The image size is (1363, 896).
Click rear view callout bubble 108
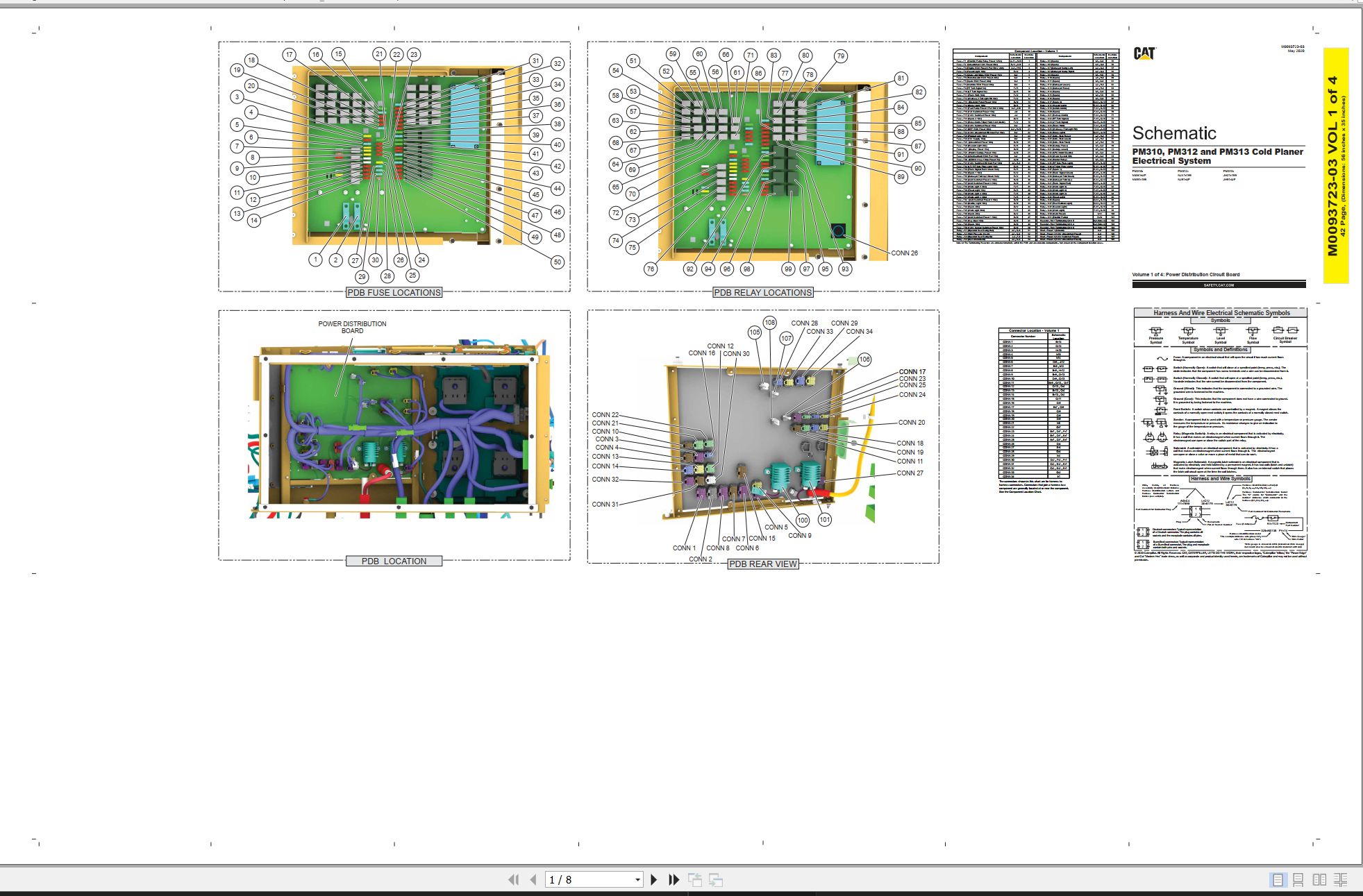pos(769,323)
